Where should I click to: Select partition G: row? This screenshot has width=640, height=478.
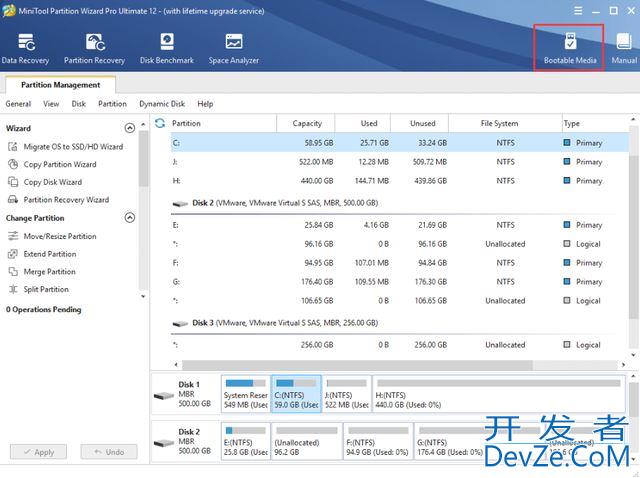click(x=400, y=282)
